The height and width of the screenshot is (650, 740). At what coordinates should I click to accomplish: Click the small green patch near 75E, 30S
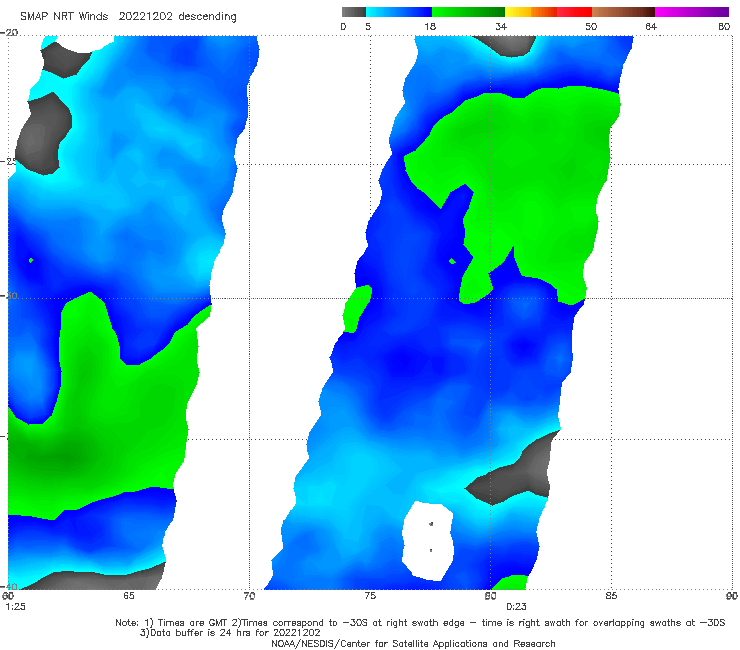point(357,309)
